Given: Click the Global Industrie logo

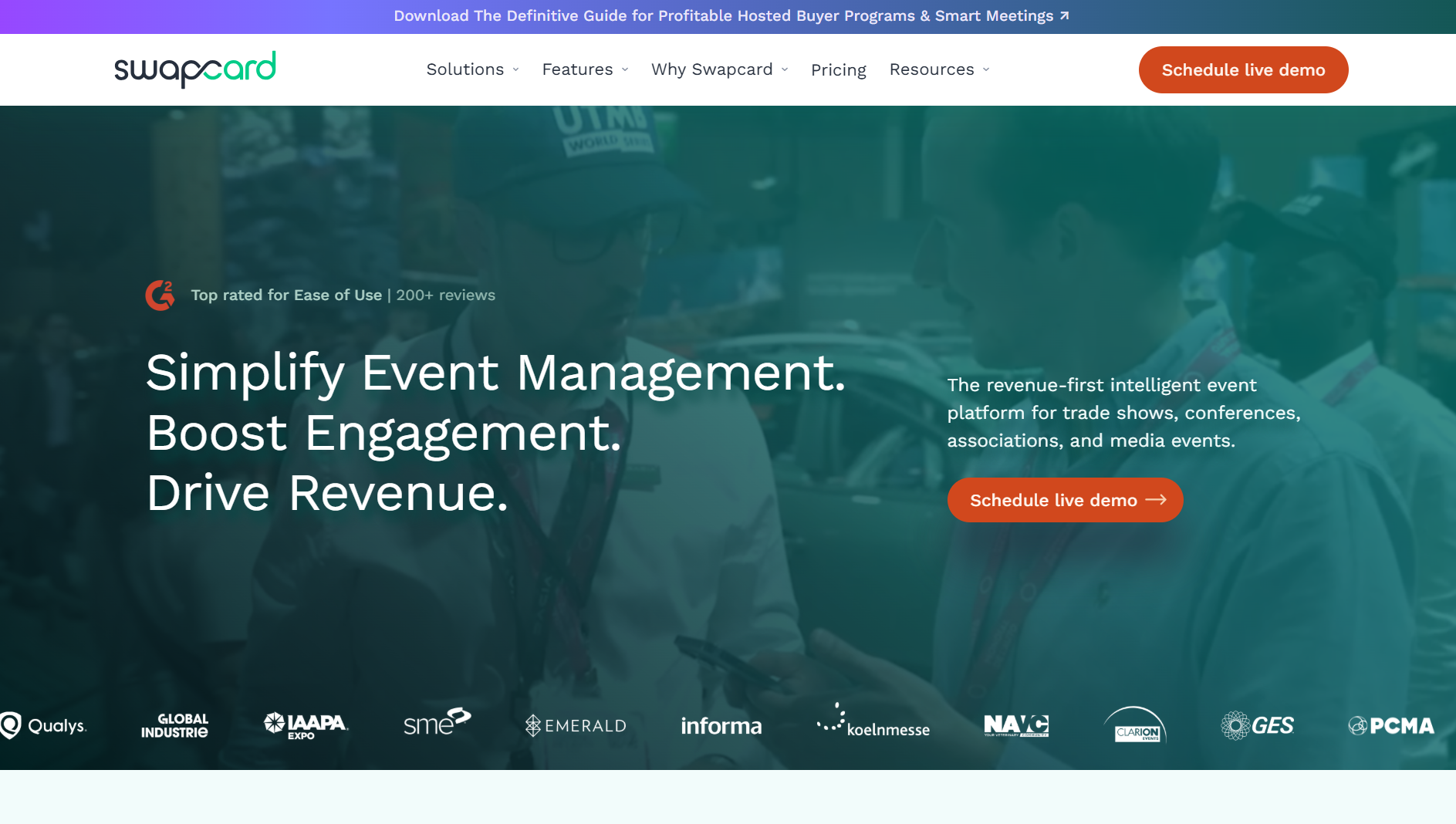Looking at the screenshot, I should [174, 726].
